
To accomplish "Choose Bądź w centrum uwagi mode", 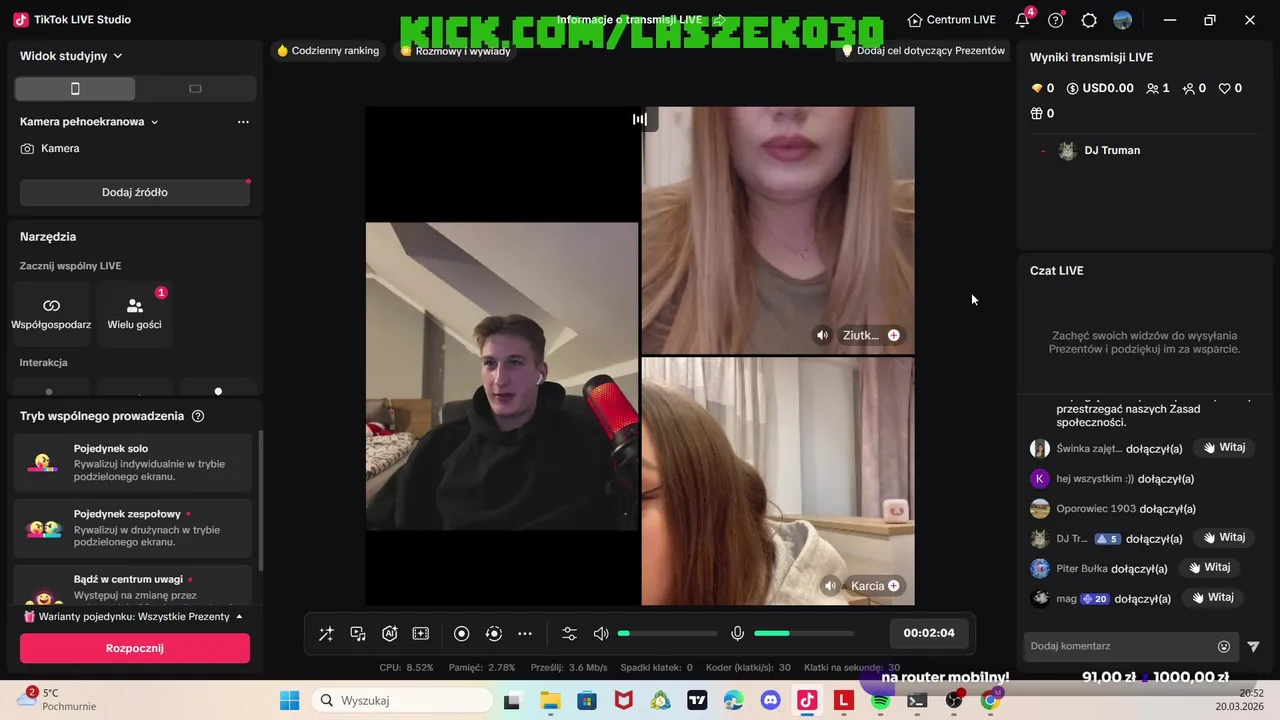I will click(x=134, y=586).
